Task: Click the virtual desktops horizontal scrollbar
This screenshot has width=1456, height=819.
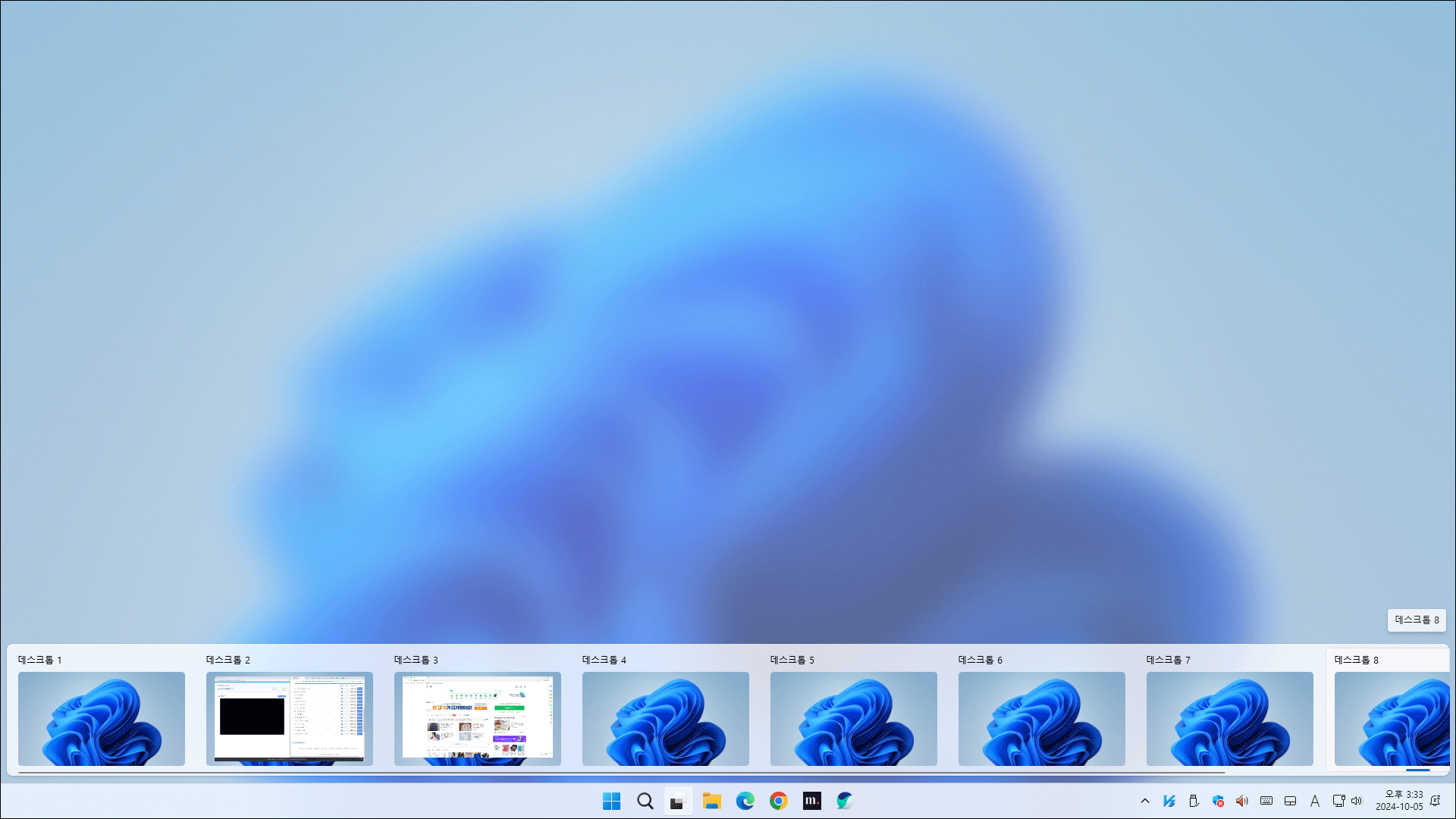Action: pos(622,772)
